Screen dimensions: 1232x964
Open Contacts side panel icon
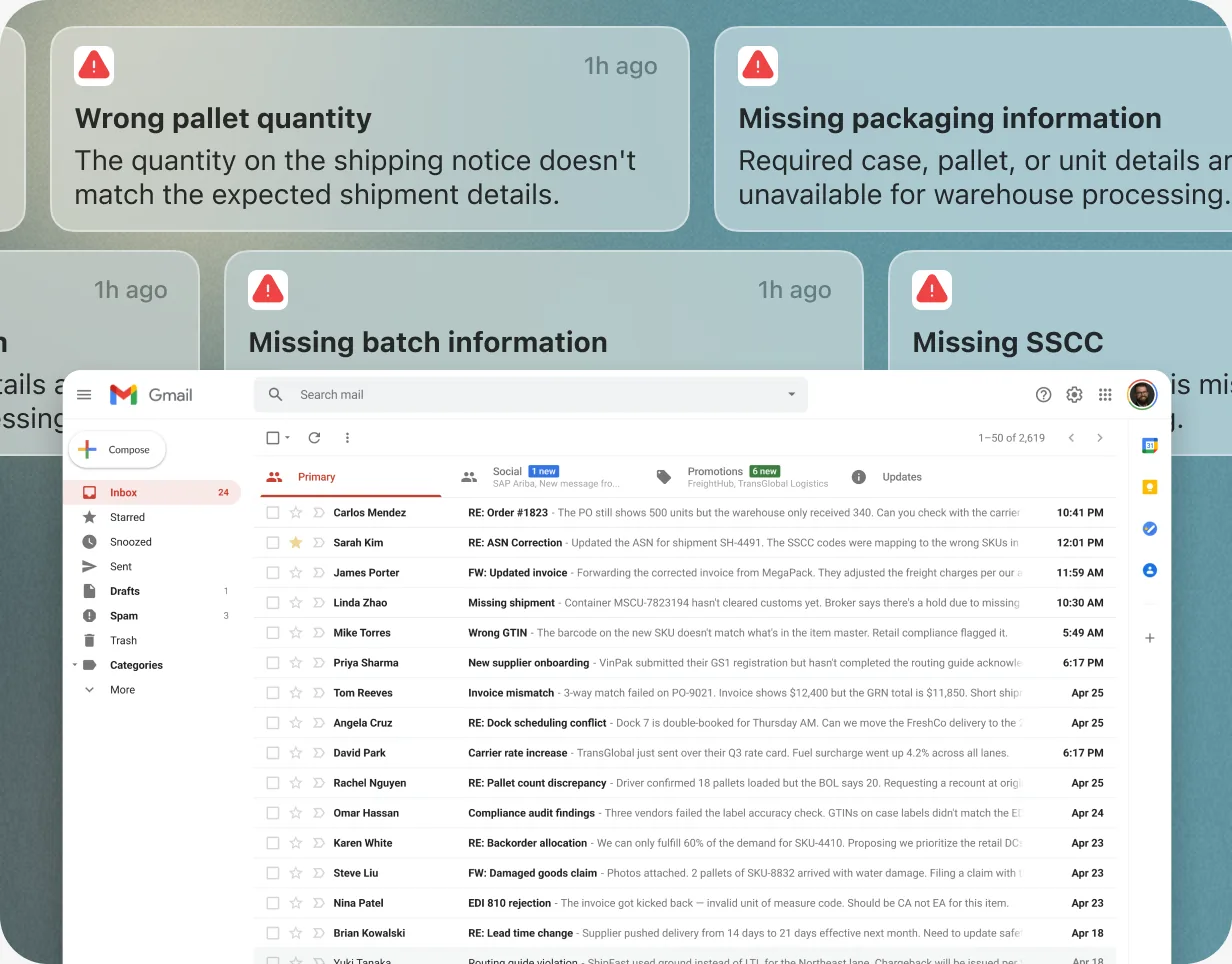(x=1150, y=570)
